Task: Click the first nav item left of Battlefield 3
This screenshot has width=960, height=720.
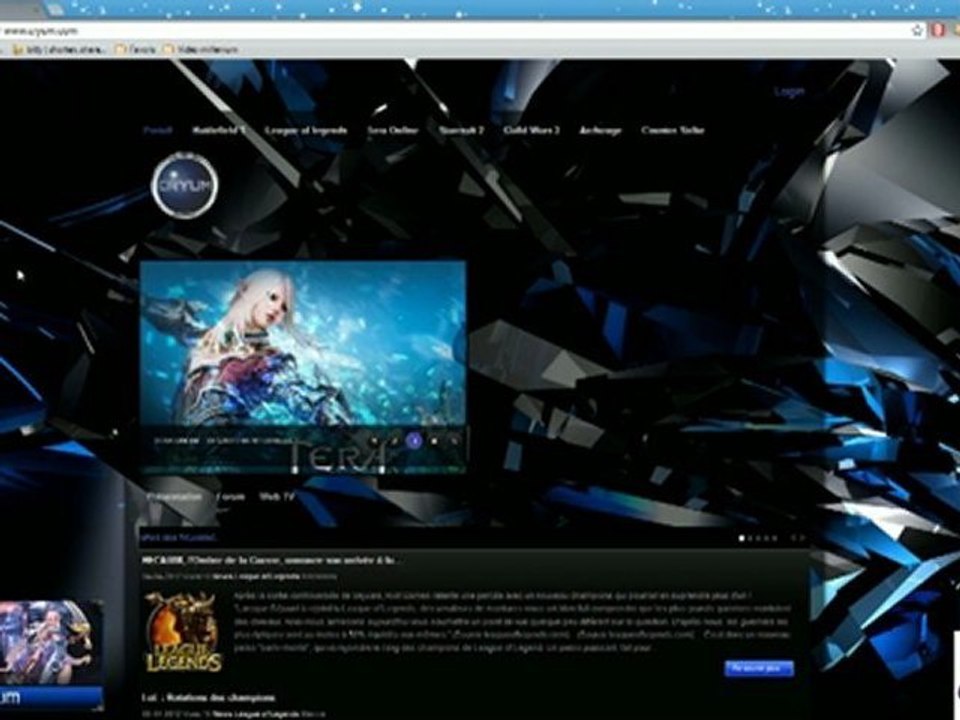Action: [158, 130]
